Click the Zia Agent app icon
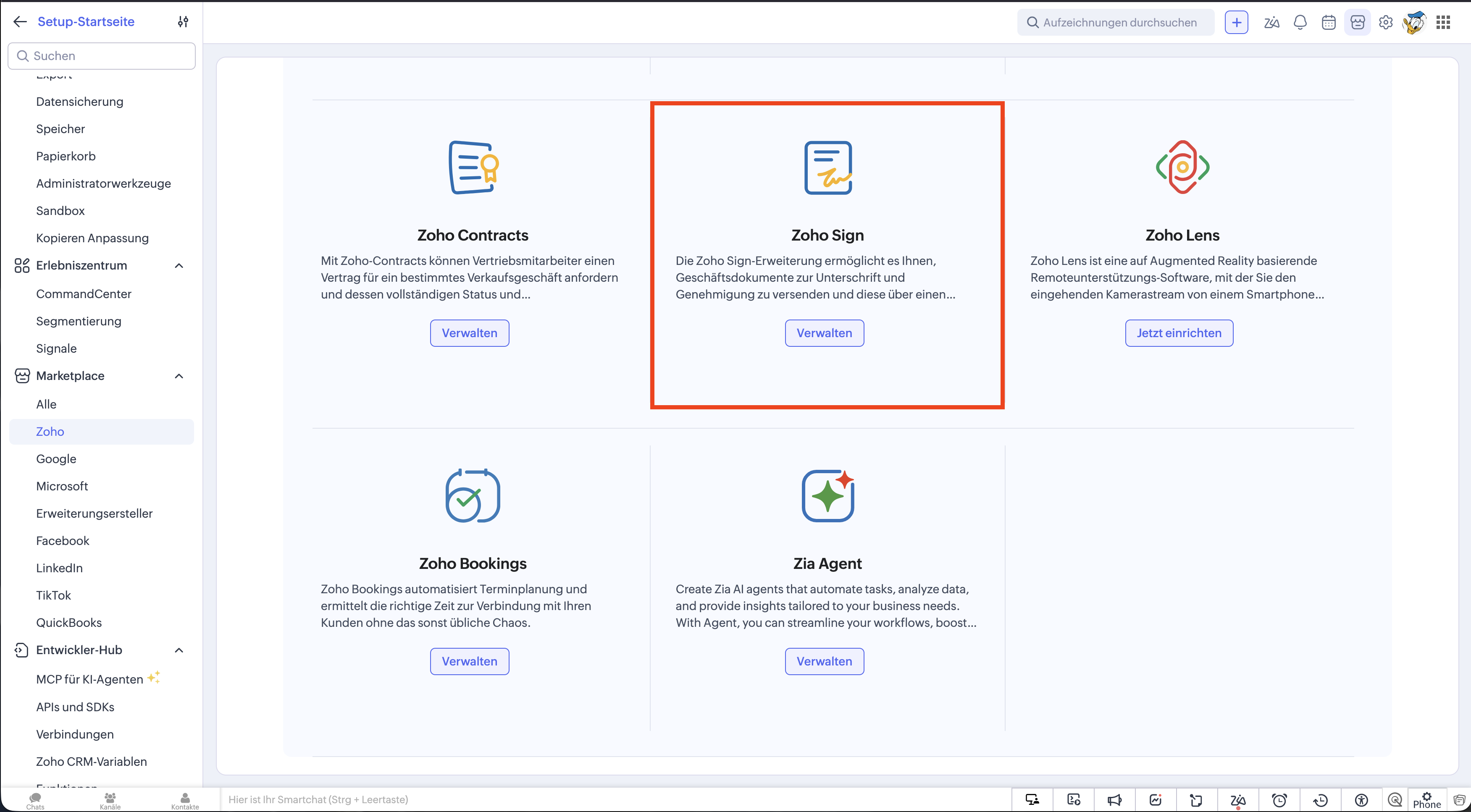The height and width of the screenshot is (812, 1471). tap(828, 495)
